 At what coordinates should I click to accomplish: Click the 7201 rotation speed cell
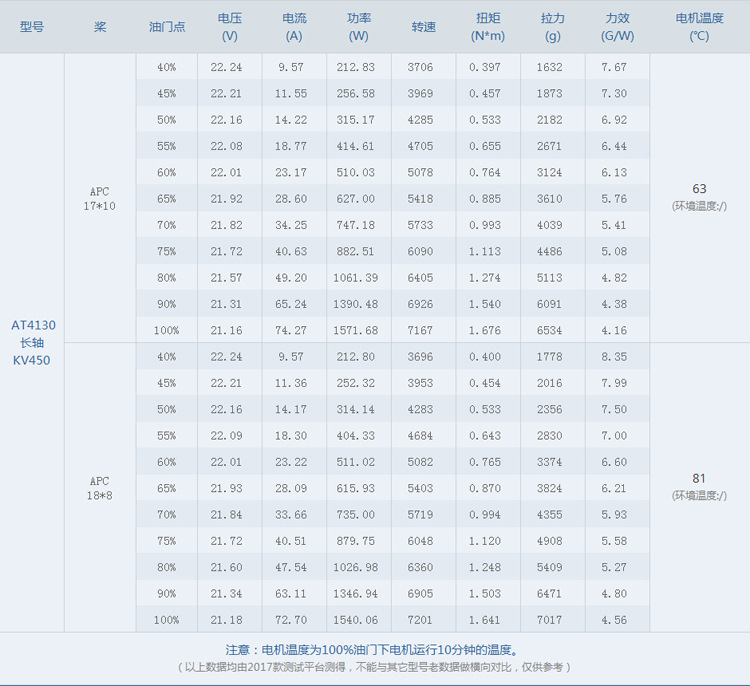click(x=420, y=620)
